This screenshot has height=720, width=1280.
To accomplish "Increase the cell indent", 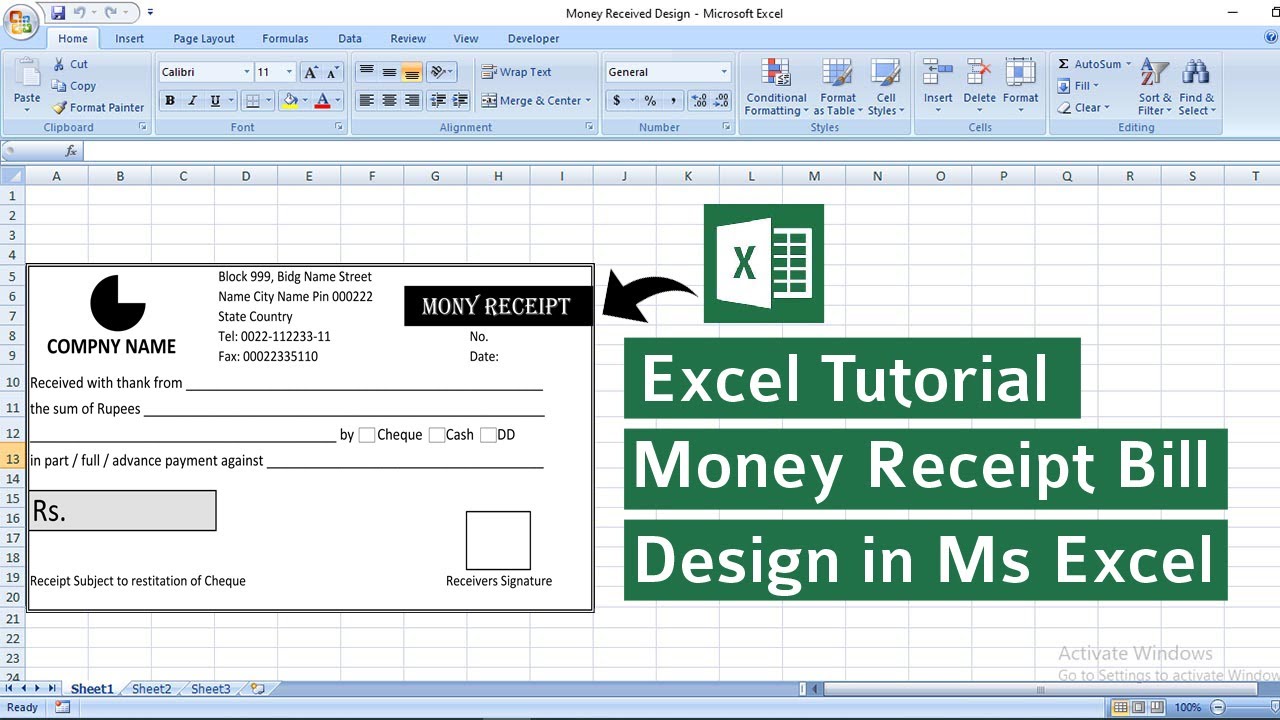I will (460, 101).
